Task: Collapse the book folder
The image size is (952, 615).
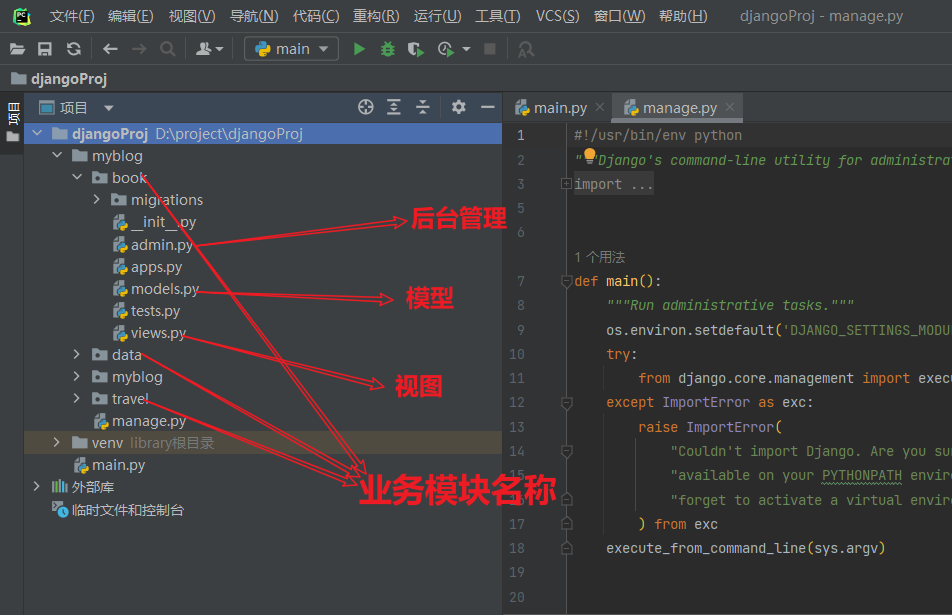Action: pyautogui.click(x=77, y=177)
